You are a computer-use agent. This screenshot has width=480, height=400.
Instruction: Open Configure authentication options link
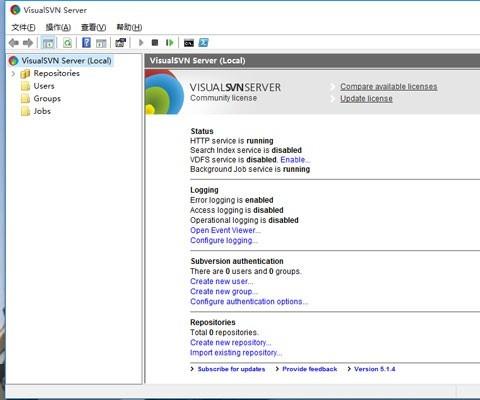pyautogui.click(x=249, y=301)
